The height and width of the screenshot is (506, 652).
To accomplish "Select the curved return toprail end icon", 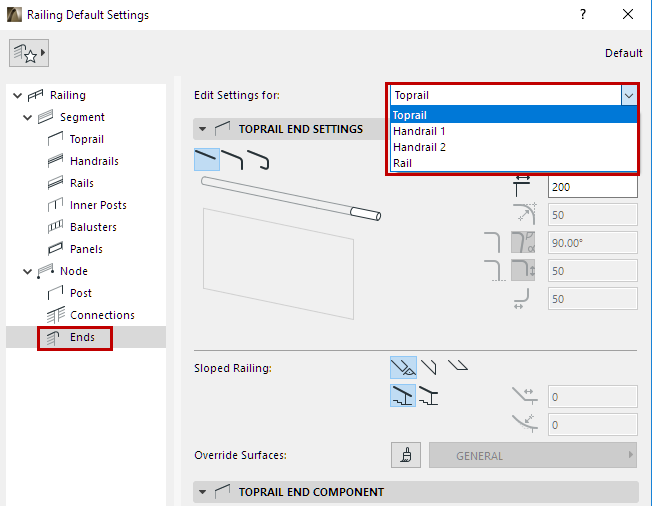I will (x=259, y=158).
